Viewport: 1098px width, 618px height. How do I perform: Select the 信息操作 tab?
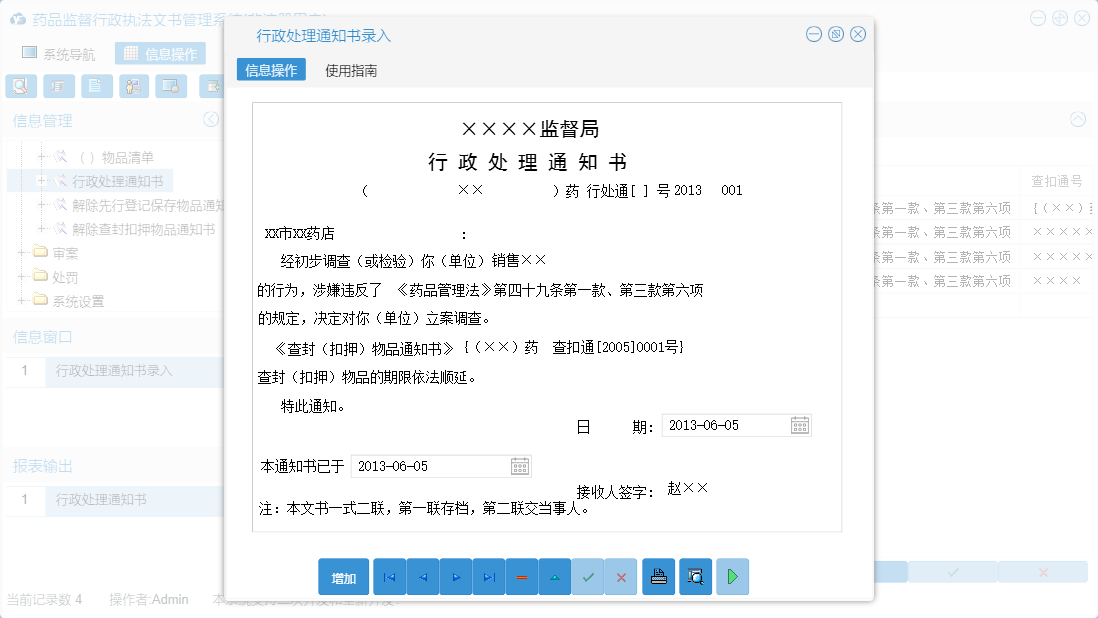coord(270,71)
